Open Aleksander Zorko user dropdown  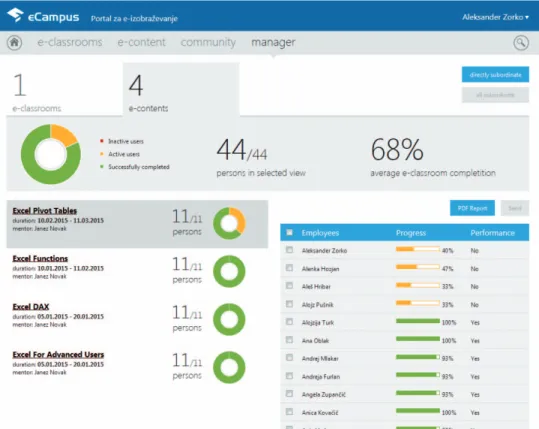coord(495,17)
